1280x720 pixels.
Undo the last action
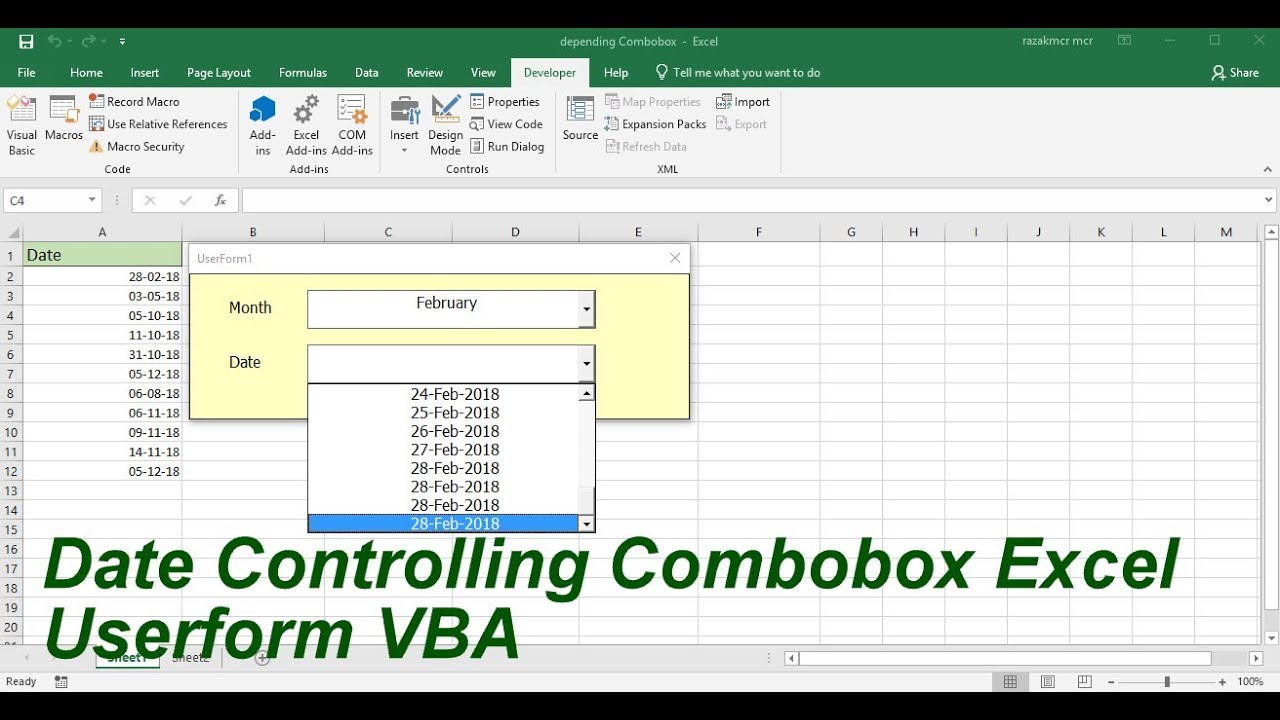coord(54,41)
